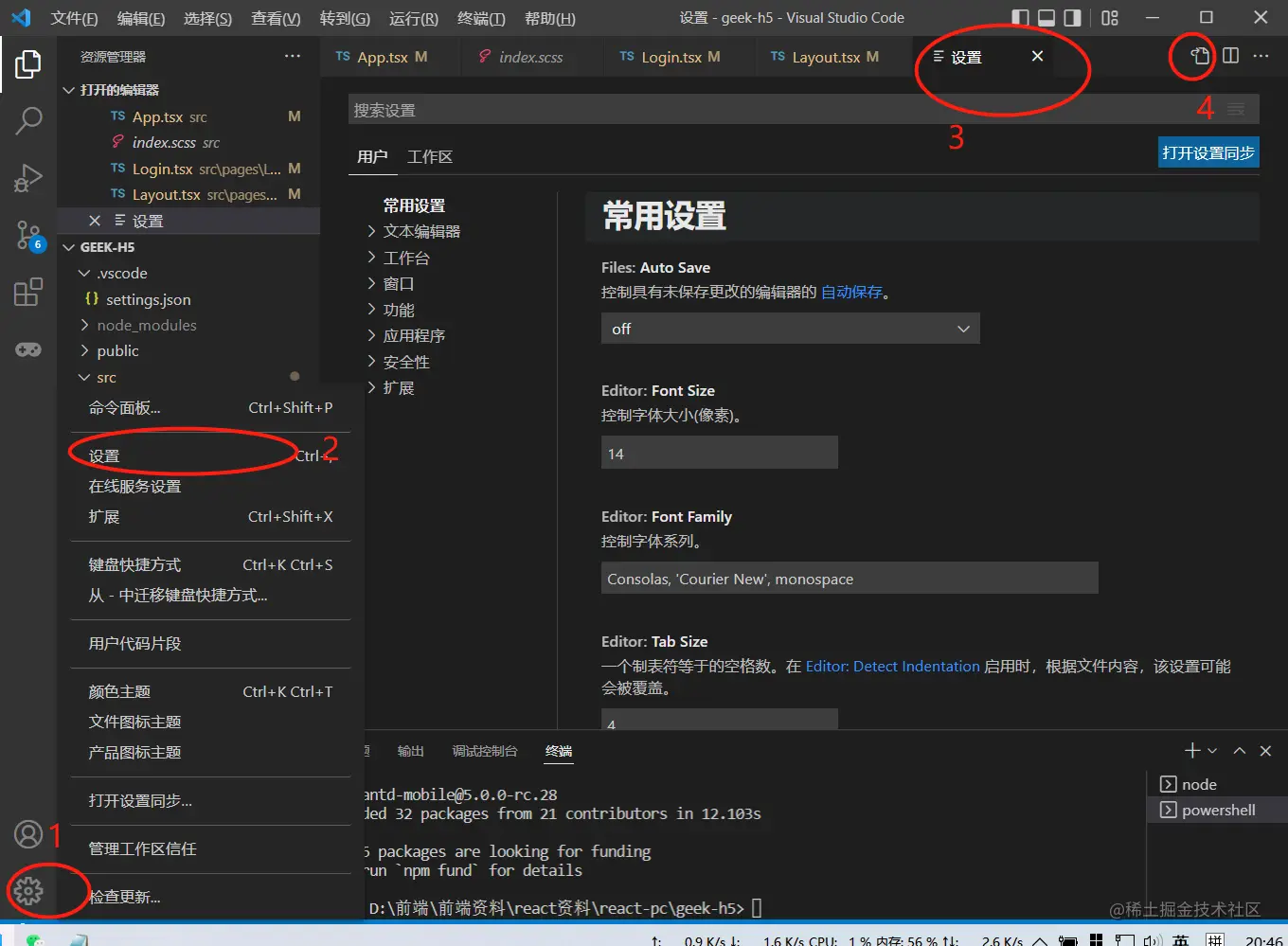Expand the 安全性 settings category
This screenshot has height=946, width=1288.
point(399,362)
